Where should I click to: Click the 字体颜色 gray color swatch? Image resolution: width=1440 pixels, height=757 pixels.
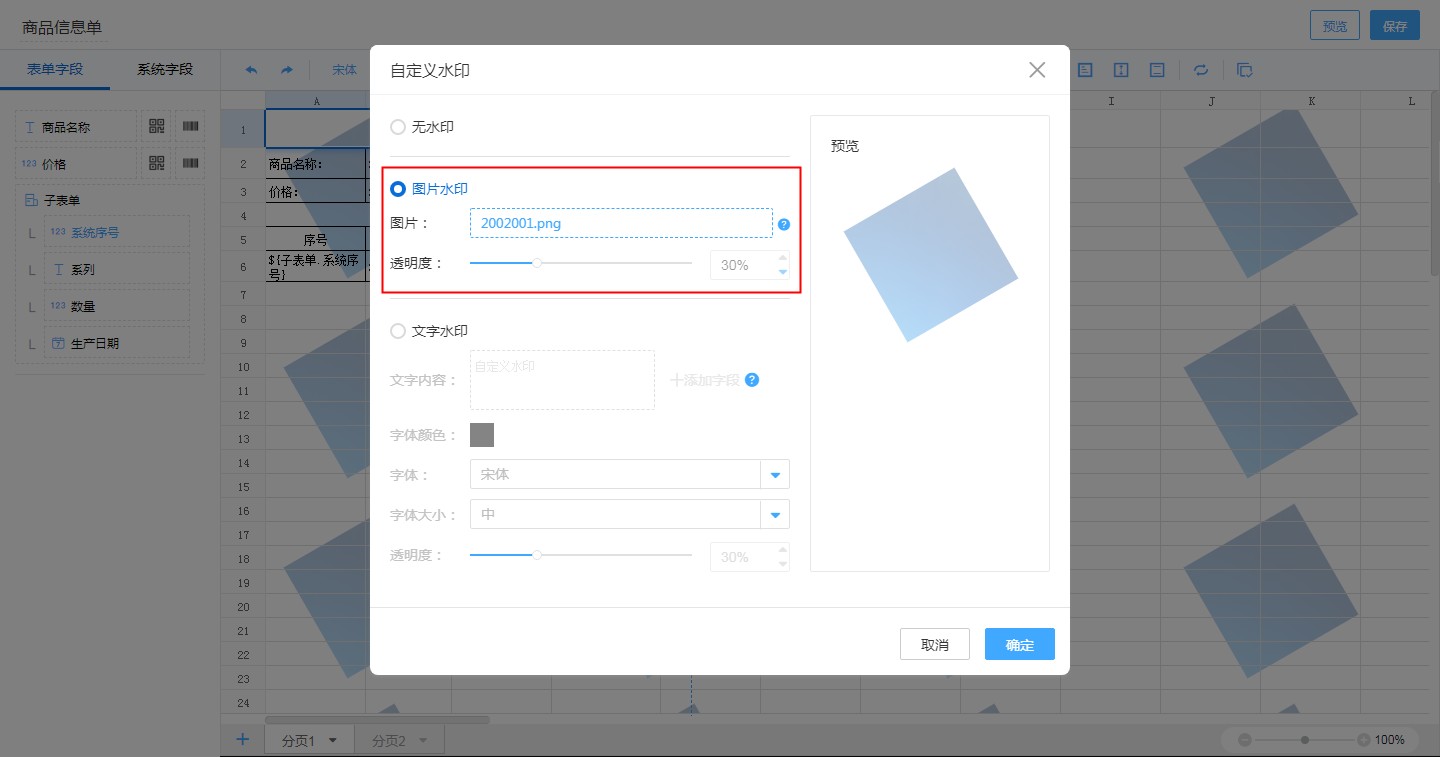click(x=482, y=435)
